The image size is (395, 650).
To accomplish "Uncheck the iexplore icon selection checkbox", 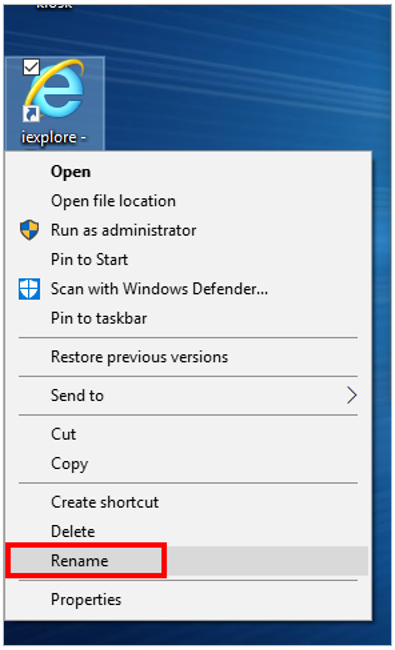I will (31, 67).
